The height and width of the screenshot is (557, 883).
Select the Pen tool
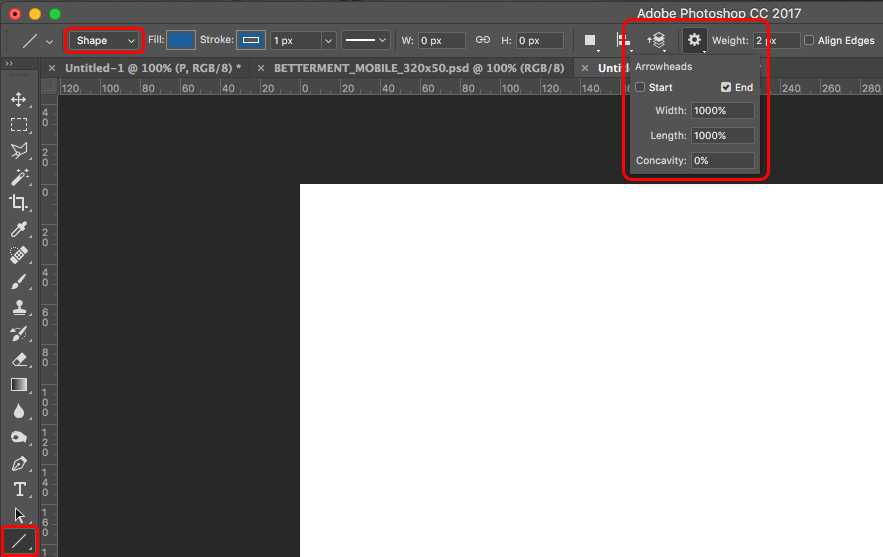click(x=18, y=464)
